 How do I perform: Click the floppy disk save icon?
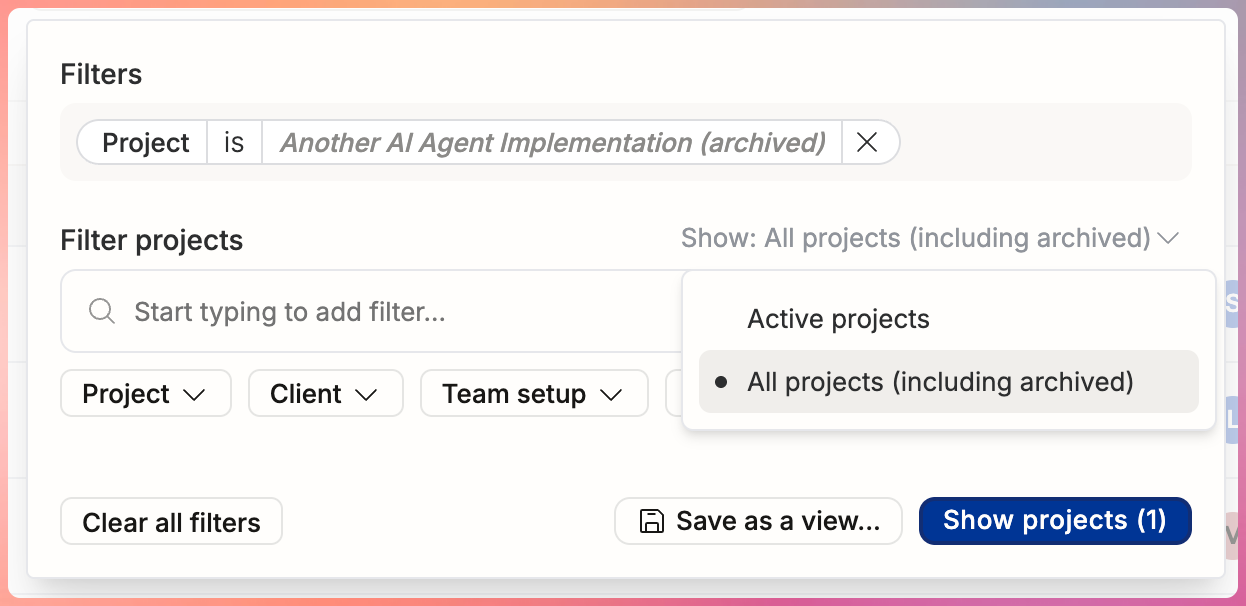[x=651, y=521]
